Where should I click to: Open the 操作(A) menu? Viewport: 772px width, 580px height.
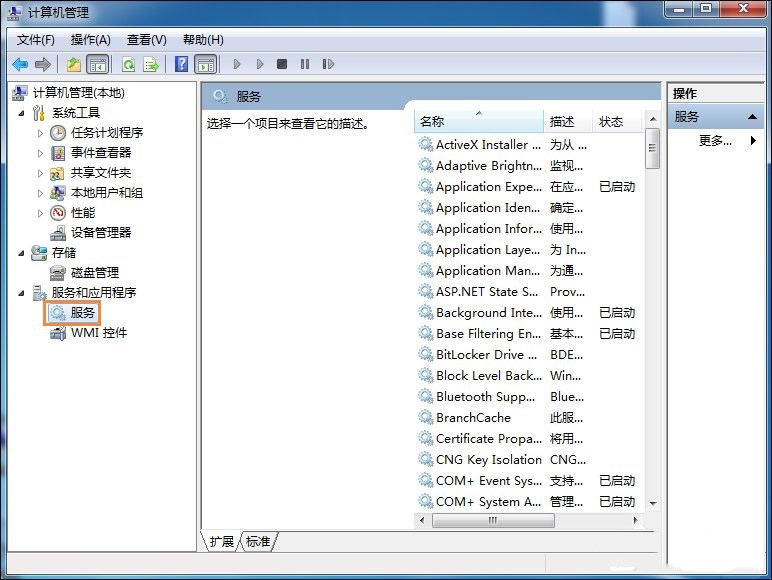(91, 39)
